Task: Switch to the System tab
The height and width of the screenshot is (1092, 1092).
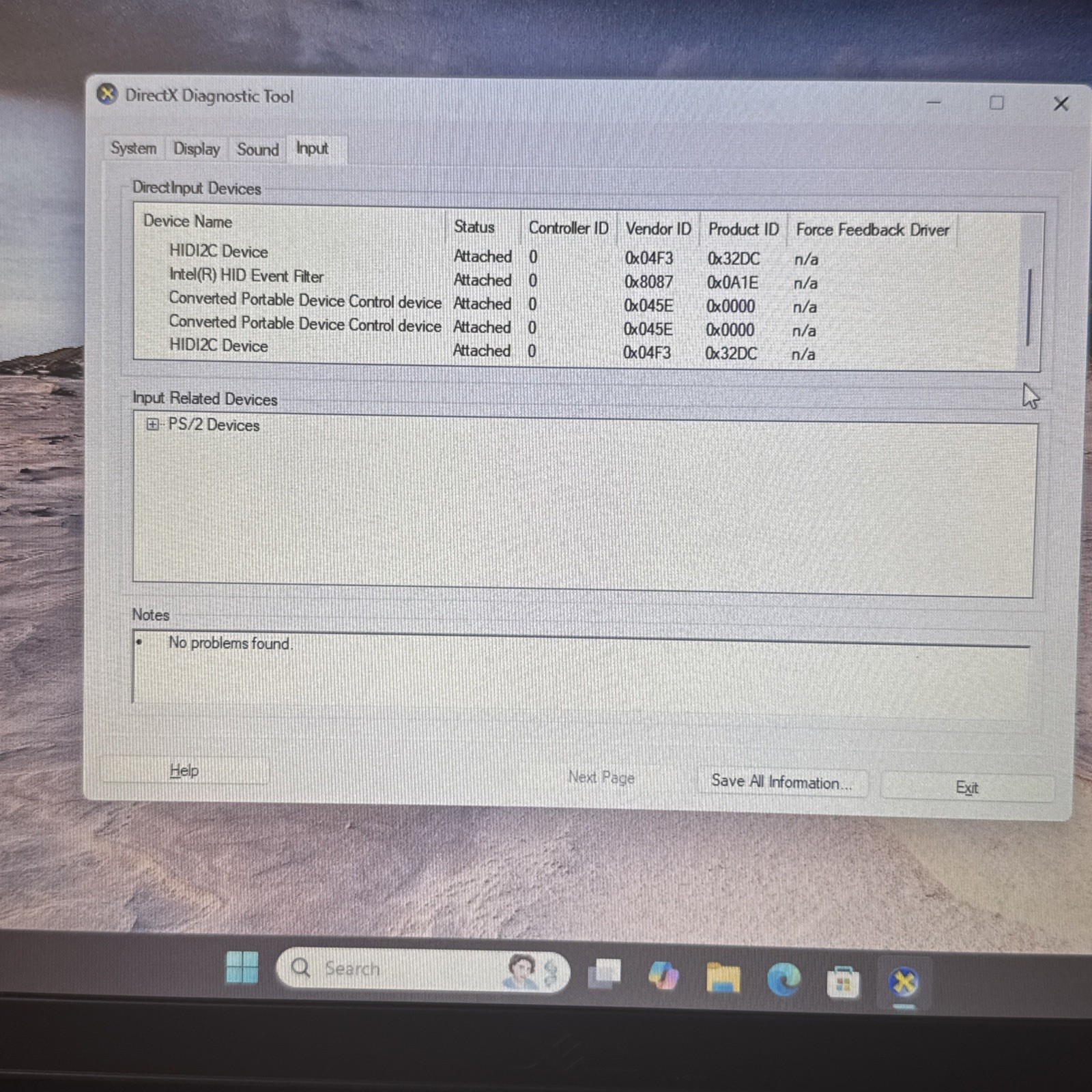Action: tap(133, 148)
